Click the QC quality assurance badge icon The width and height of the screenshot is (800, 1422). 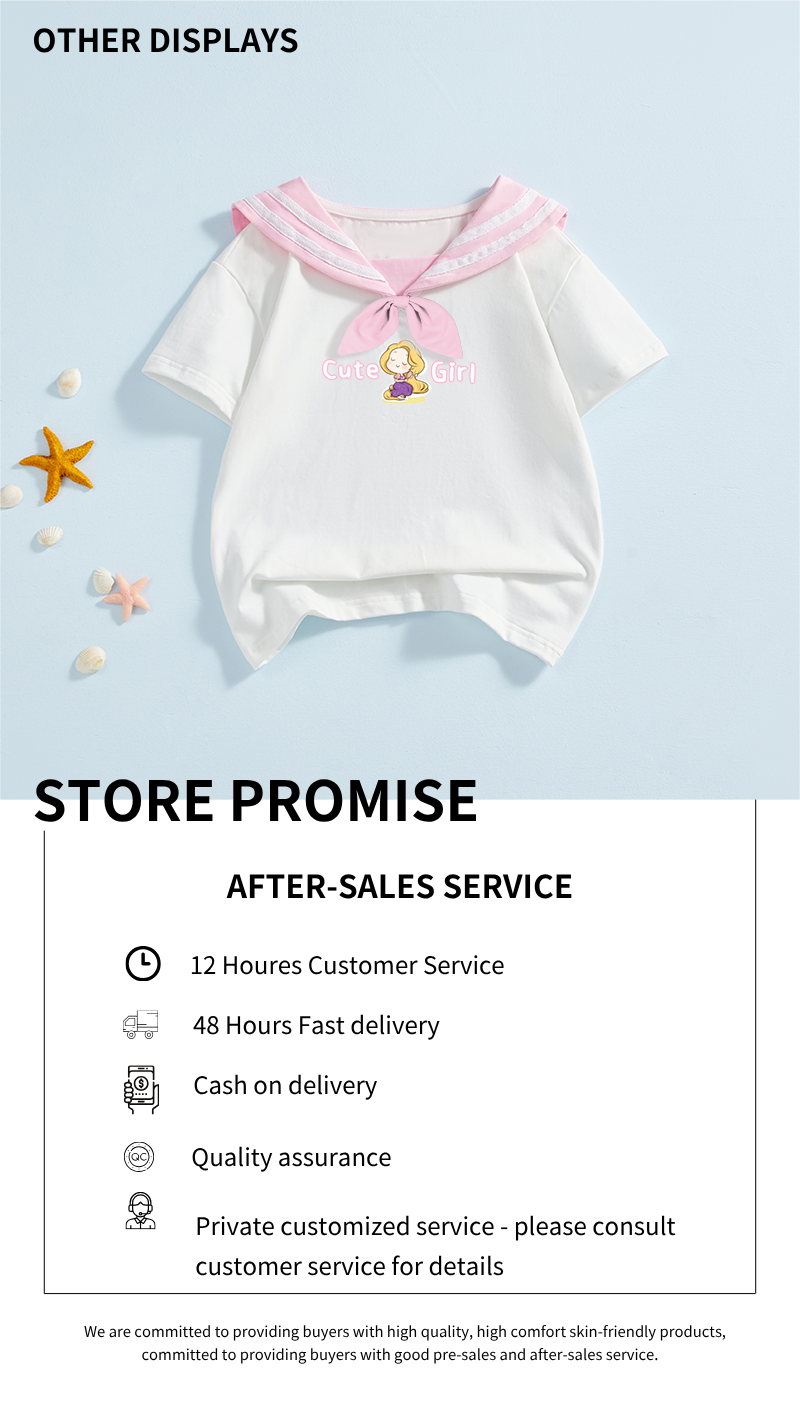pyautogui.click(x=139, y=1157)
